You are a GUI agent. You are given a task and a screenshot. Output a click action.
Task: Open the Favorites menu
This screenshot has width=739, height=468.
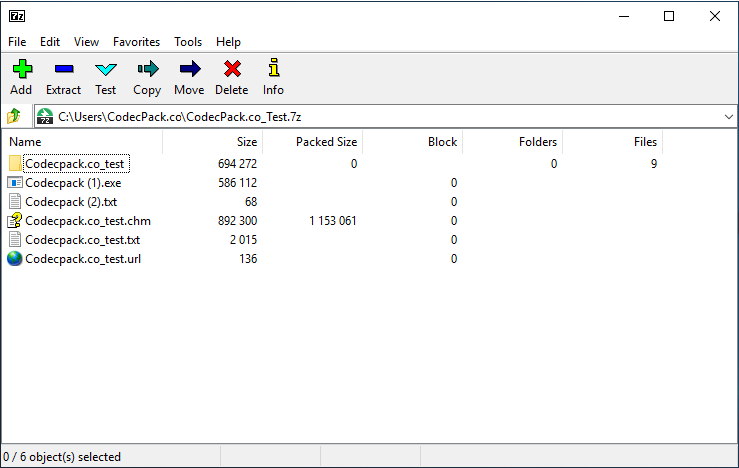point(136,42)
